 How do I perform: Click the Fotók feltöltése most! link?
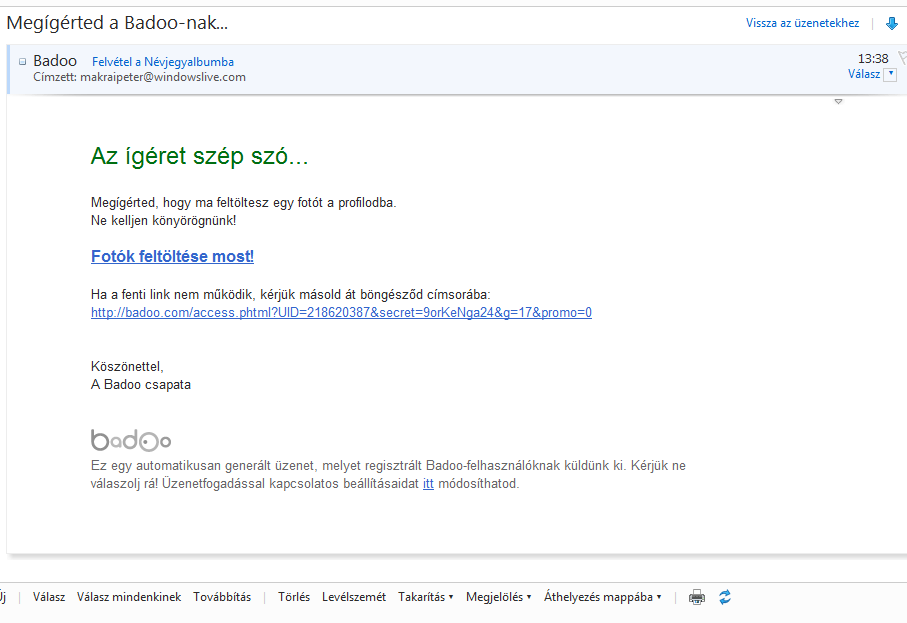point(172,256)
